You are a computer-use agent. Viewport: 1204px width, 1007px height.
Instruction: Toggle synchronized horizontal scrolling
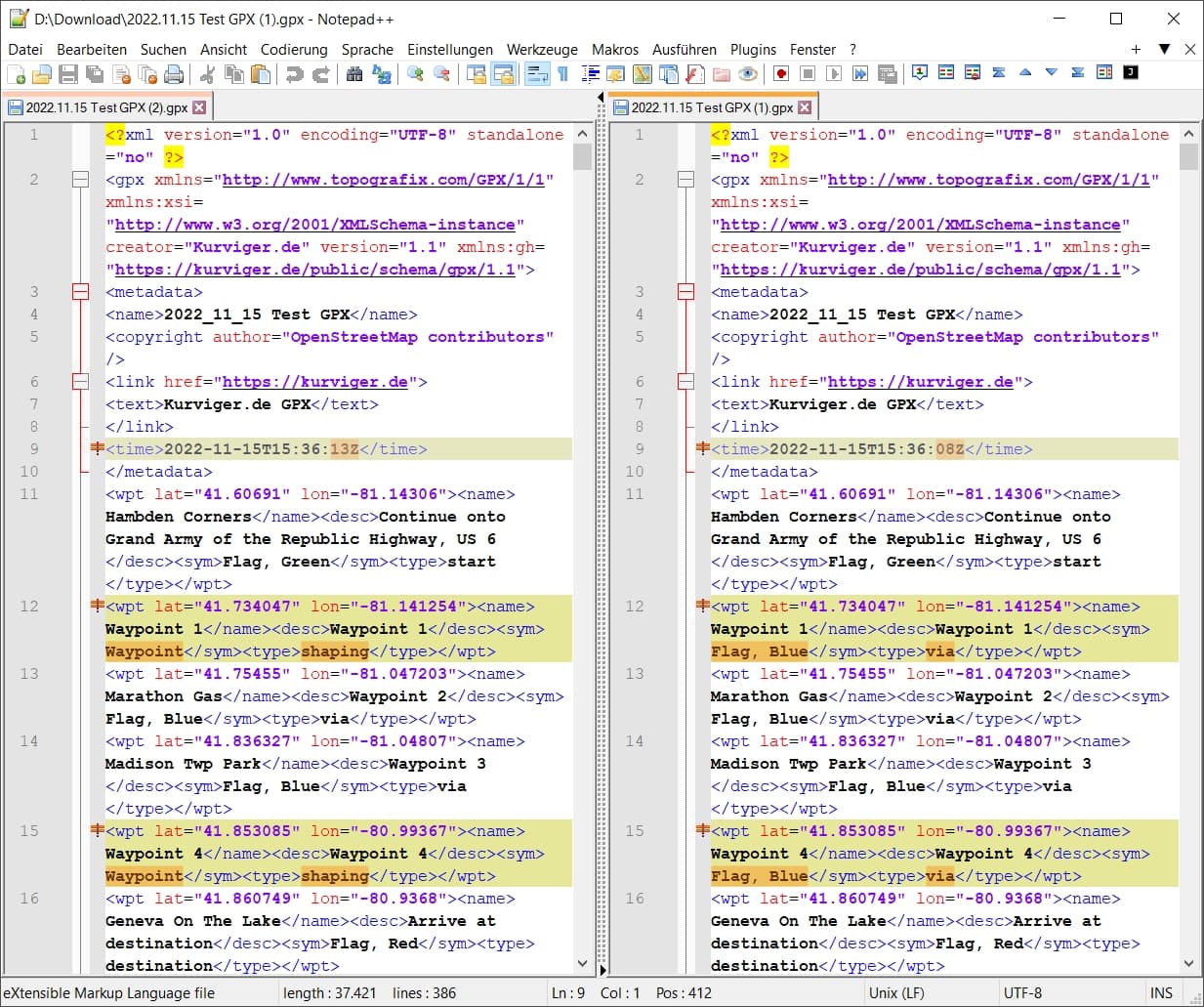point(503,74)
